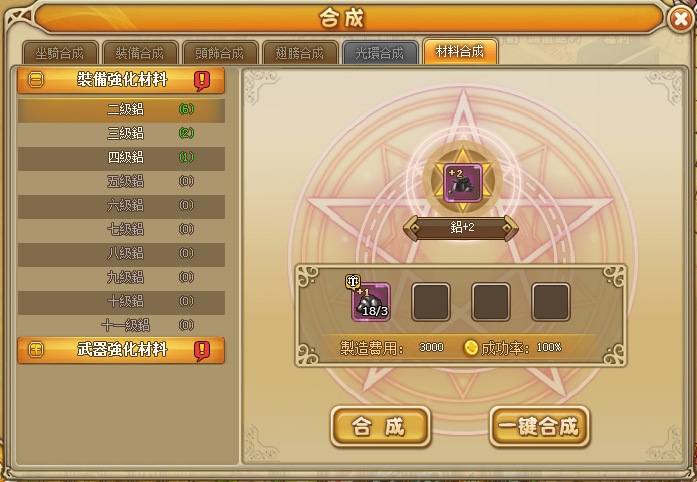Choose 十一級鋁 list entry
This screenshot has width=697, height=482.
click(x=121, y=325)
